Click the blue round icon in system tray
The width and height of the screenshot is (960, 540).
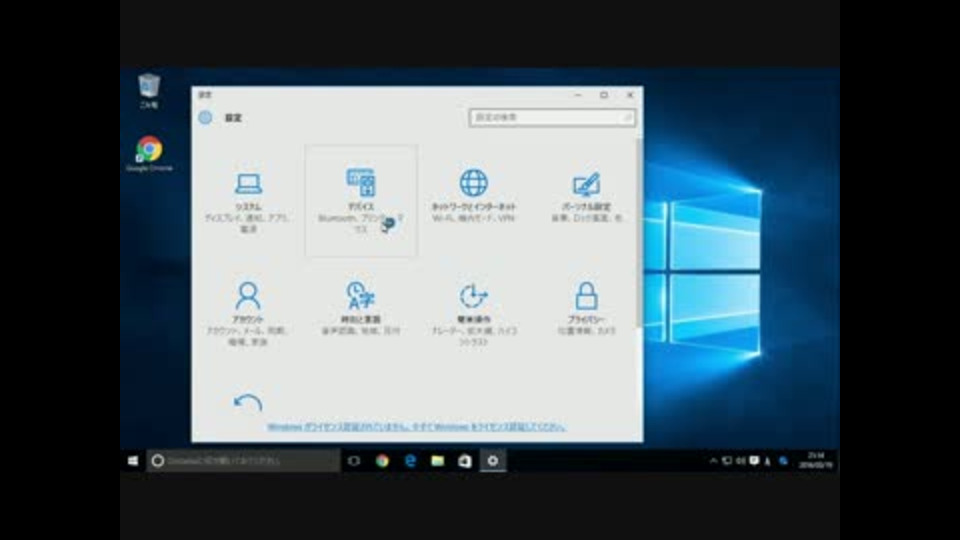click(783, 460)
